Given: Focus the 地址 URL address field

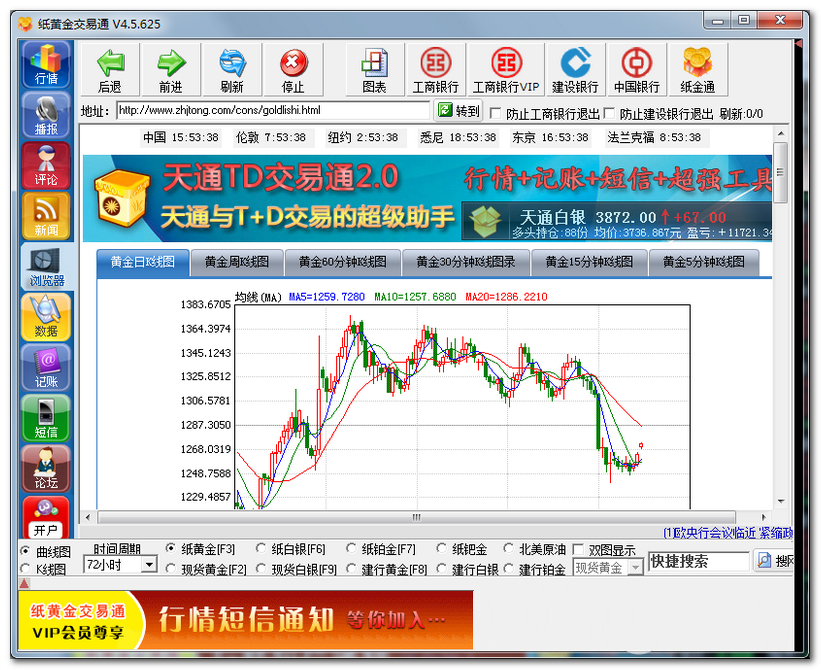Looking at the screenshot, I should coord(273,110).
